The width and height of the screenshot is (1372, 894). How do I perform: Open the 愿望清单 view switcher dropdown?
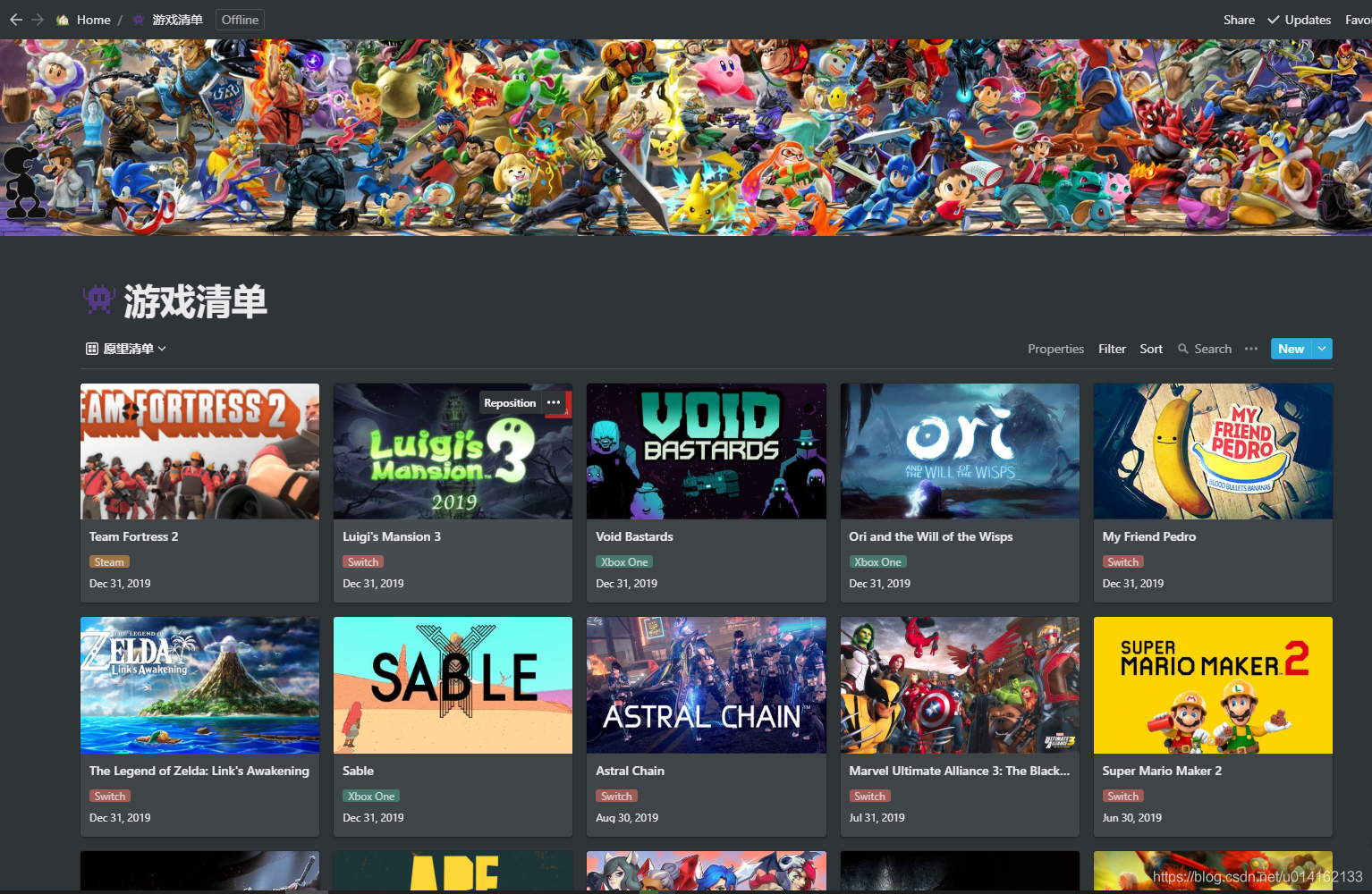coord(126,349)
